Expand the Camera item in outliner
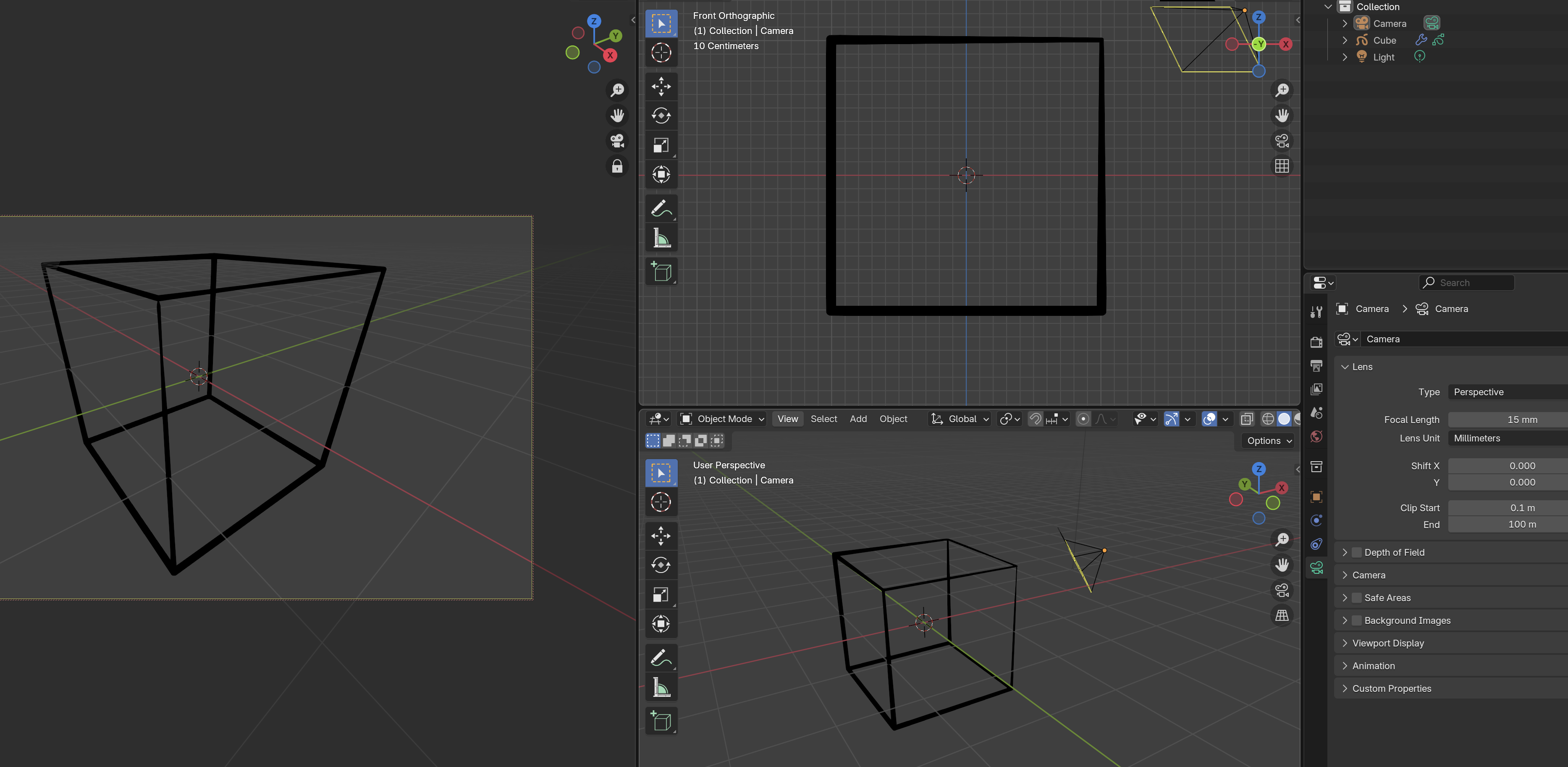The image size is (1568, 767). (x=1345, y=24)
